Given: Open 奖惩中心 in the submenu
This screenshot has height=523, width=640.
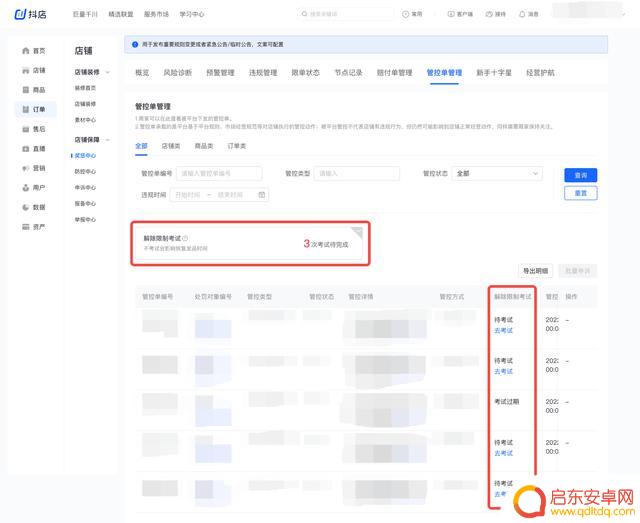Looking at the screenshot, I should pyautogui.click(x=85, y=156).
